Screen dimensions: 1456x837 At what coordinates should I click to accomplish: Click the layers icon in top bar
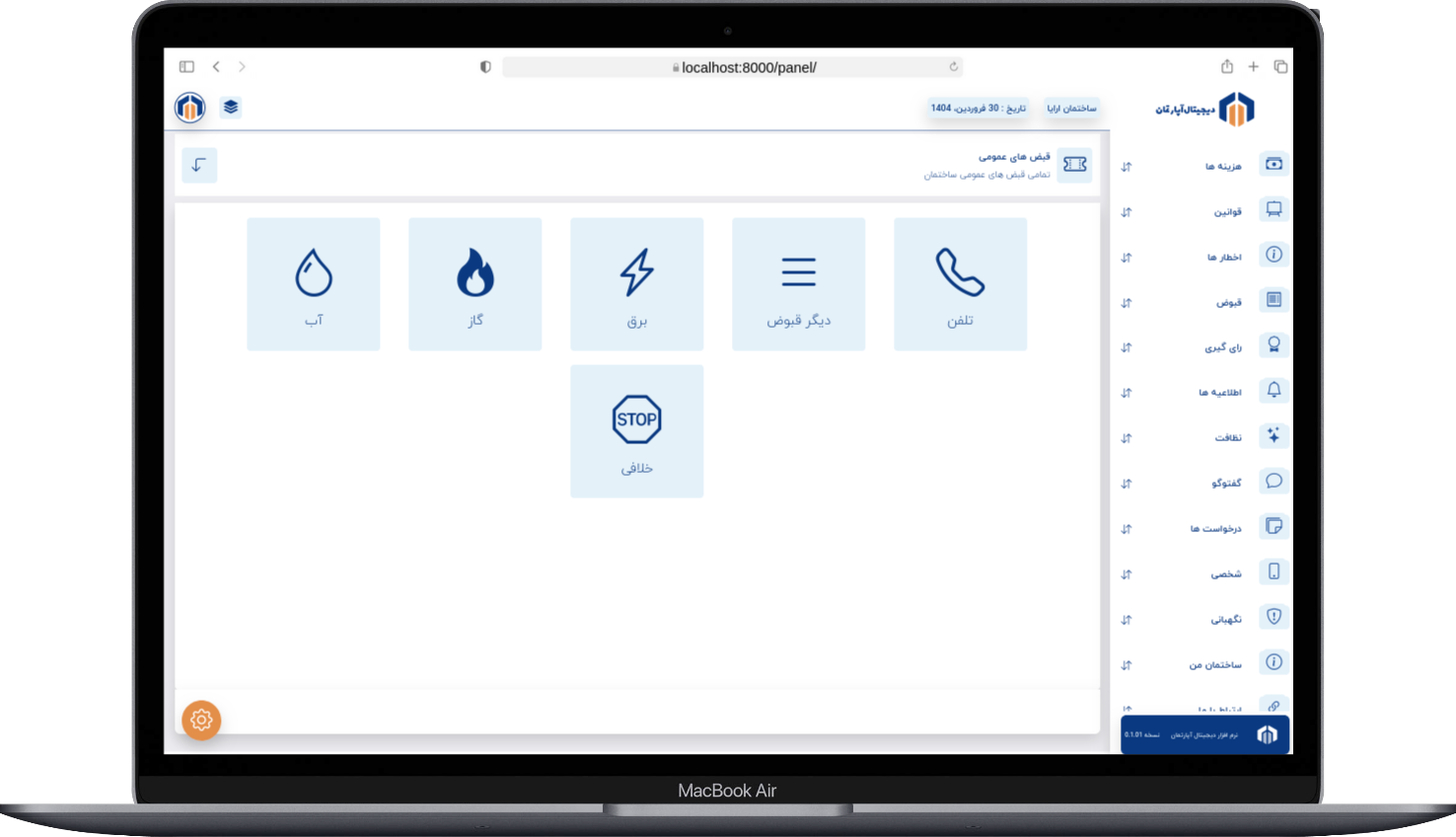(231, 108)
